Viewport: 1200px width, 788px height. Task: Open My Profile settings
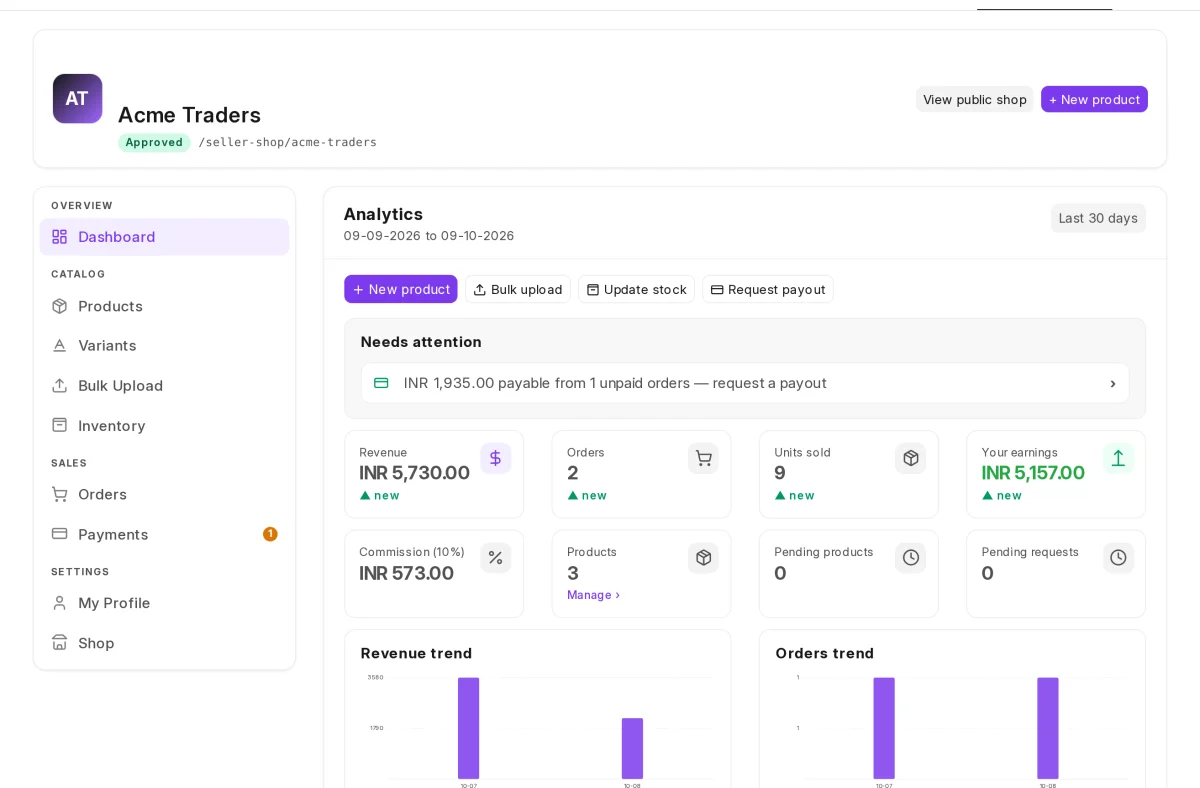point(164,603)
